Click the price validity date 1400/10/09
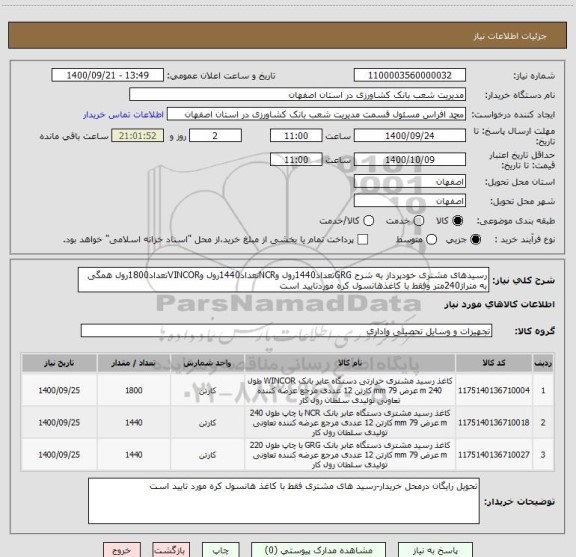 (x=410, y=159)
